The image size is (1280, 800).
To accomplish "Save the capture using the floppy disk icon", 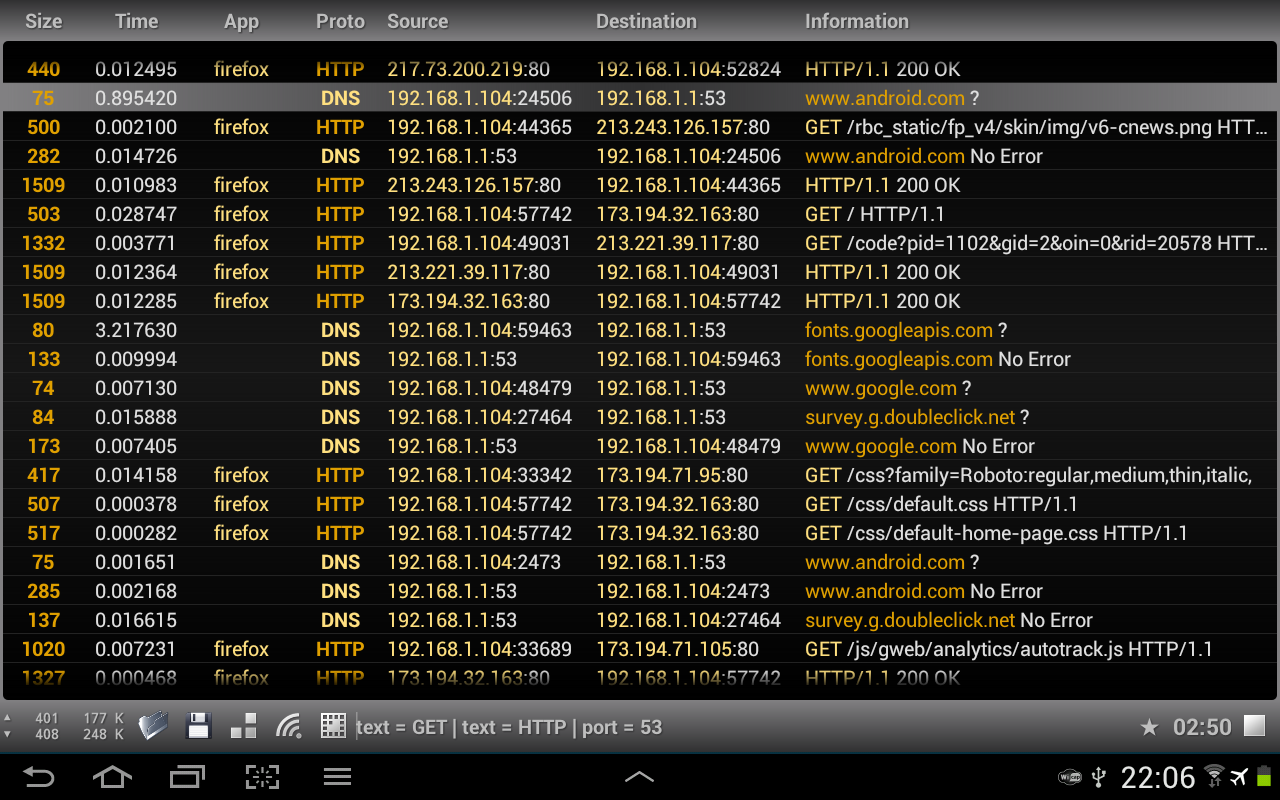I will click(198, 726).
